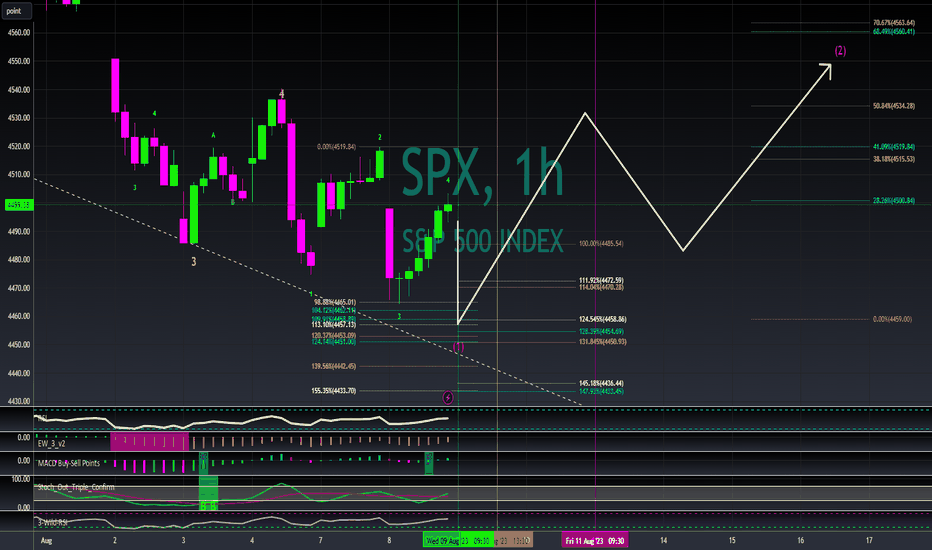Click the '14' date on the time axis
This screenshot has height=550, width=932.
[663, 540]
